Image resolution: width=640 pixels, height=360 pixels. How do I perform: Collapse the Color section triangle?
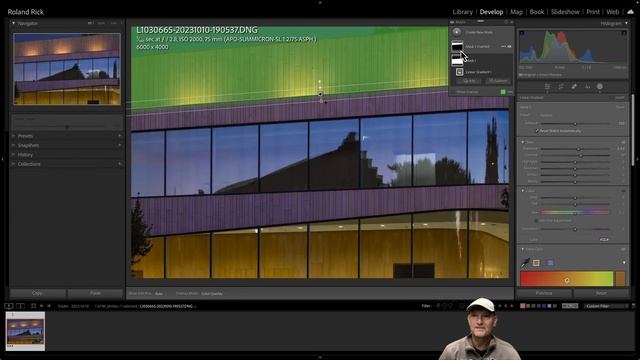click(523, 191)
